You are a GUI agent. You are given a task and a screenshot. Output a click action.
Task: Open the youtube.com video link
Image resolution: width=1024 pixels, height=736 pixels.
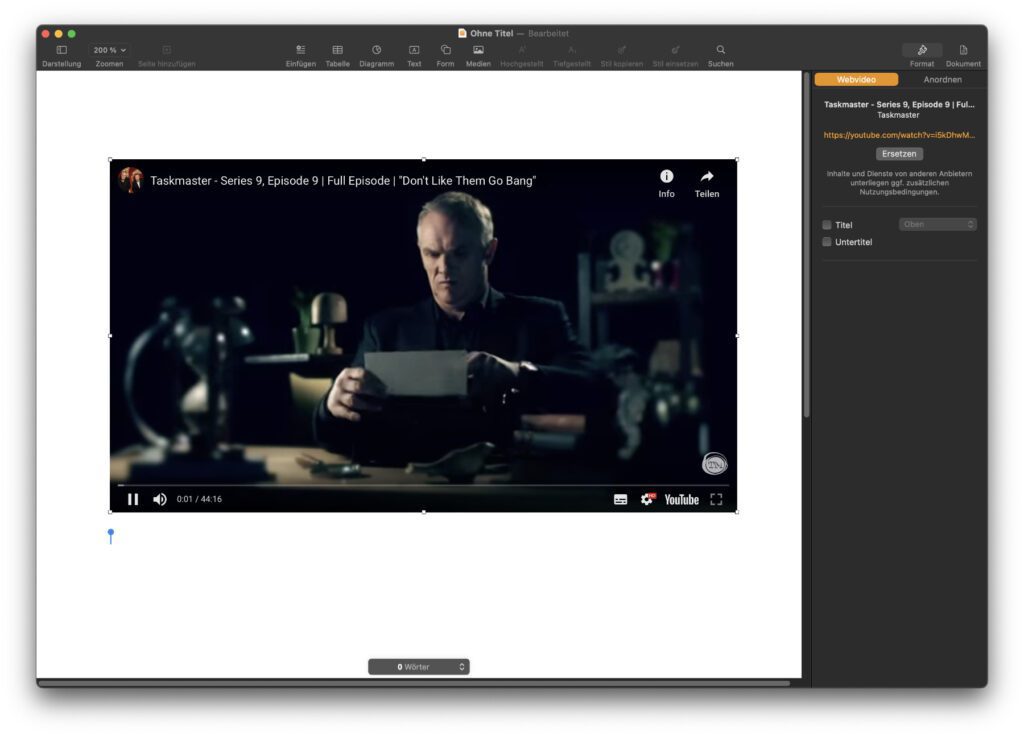[x=899, y=135]
